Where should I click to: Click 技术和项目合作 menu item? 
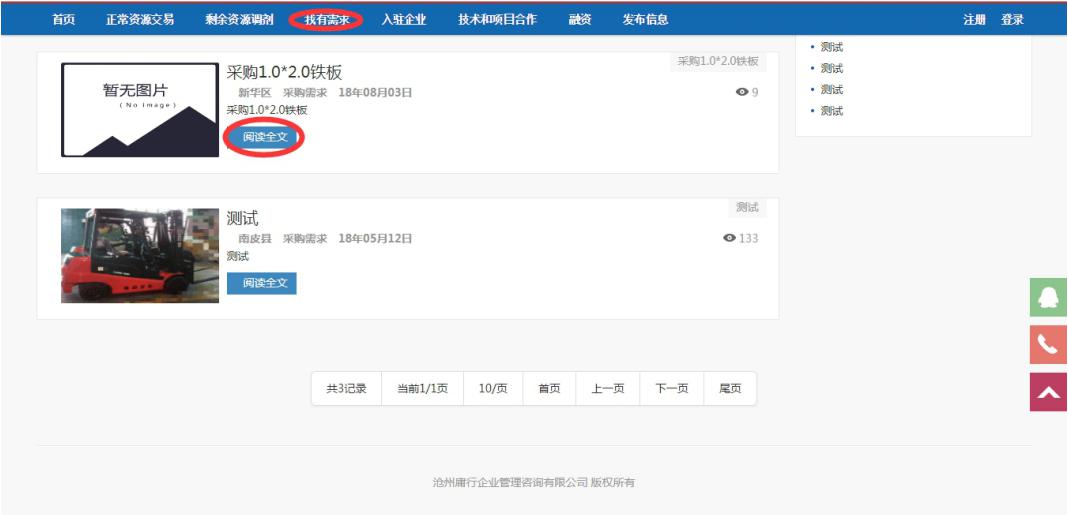click(497, 19)
